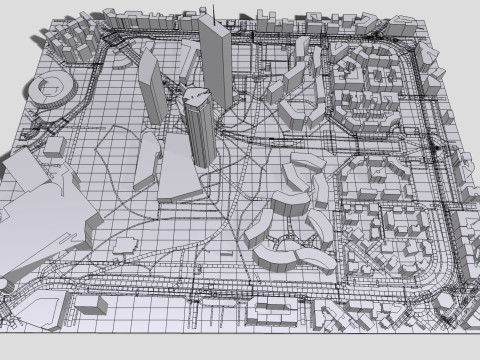Select the slanted-roof tower beside the tallest skyscraper

coord(152,88)
